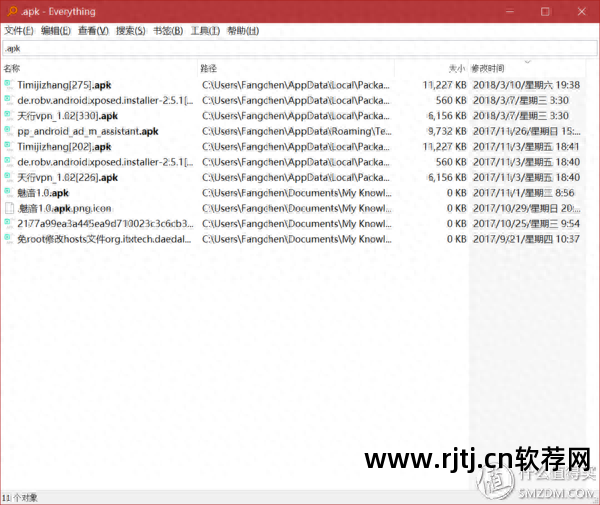Select the pp_android_ad_m_assistant.apk file icon

[x=8, y=131]
